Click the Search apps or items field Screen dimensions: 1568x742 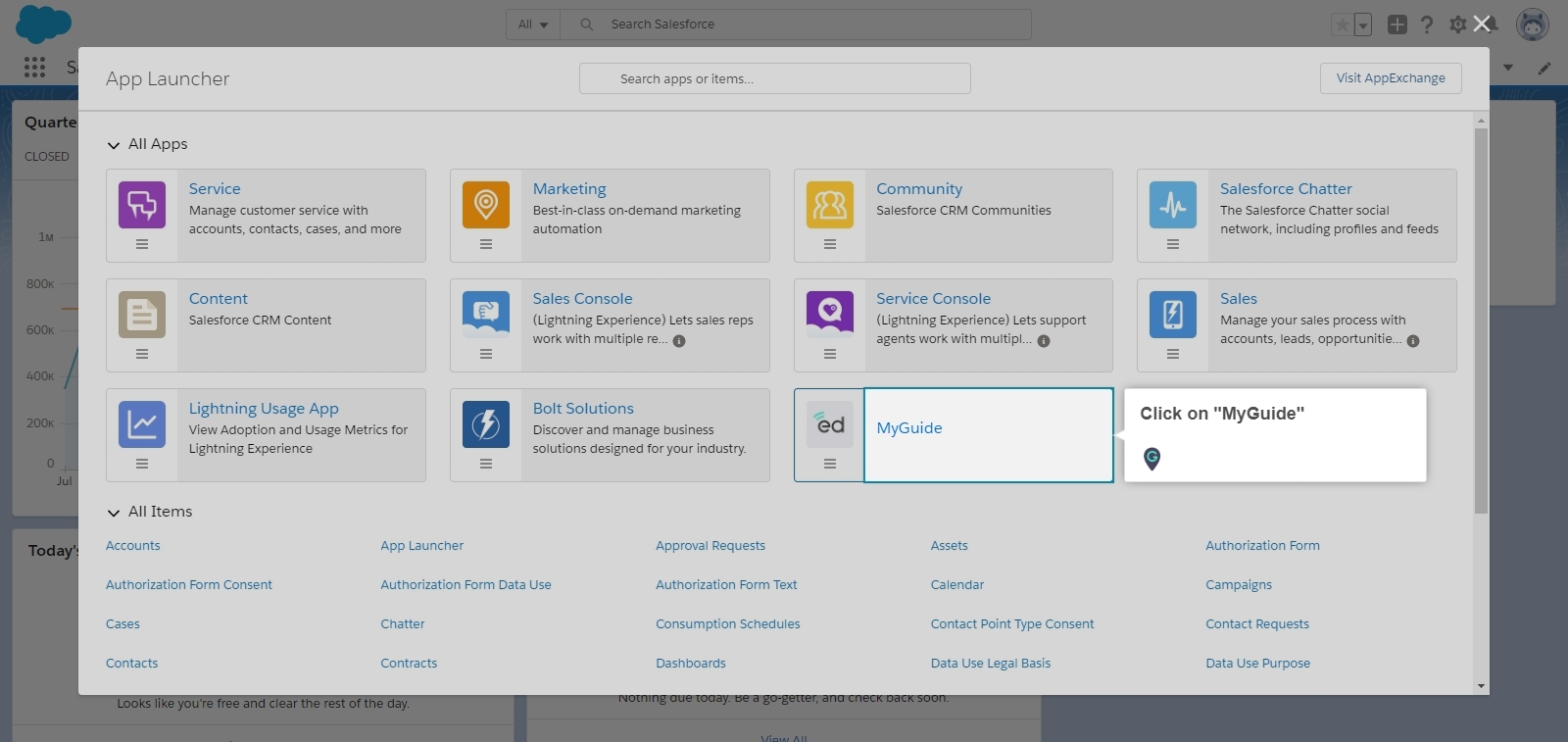(x=775, y=78)
